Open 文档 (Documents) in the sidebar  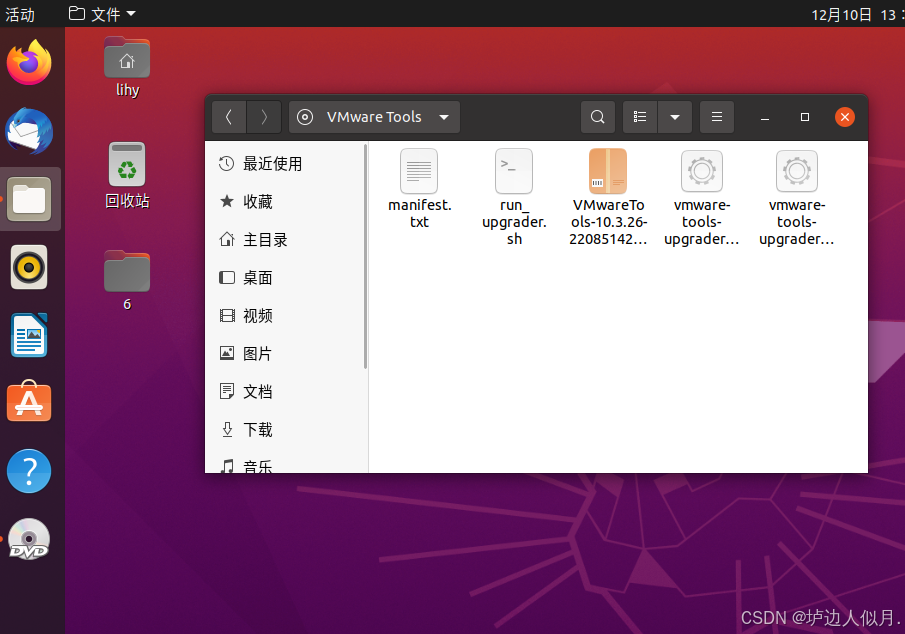pos(286,391)
